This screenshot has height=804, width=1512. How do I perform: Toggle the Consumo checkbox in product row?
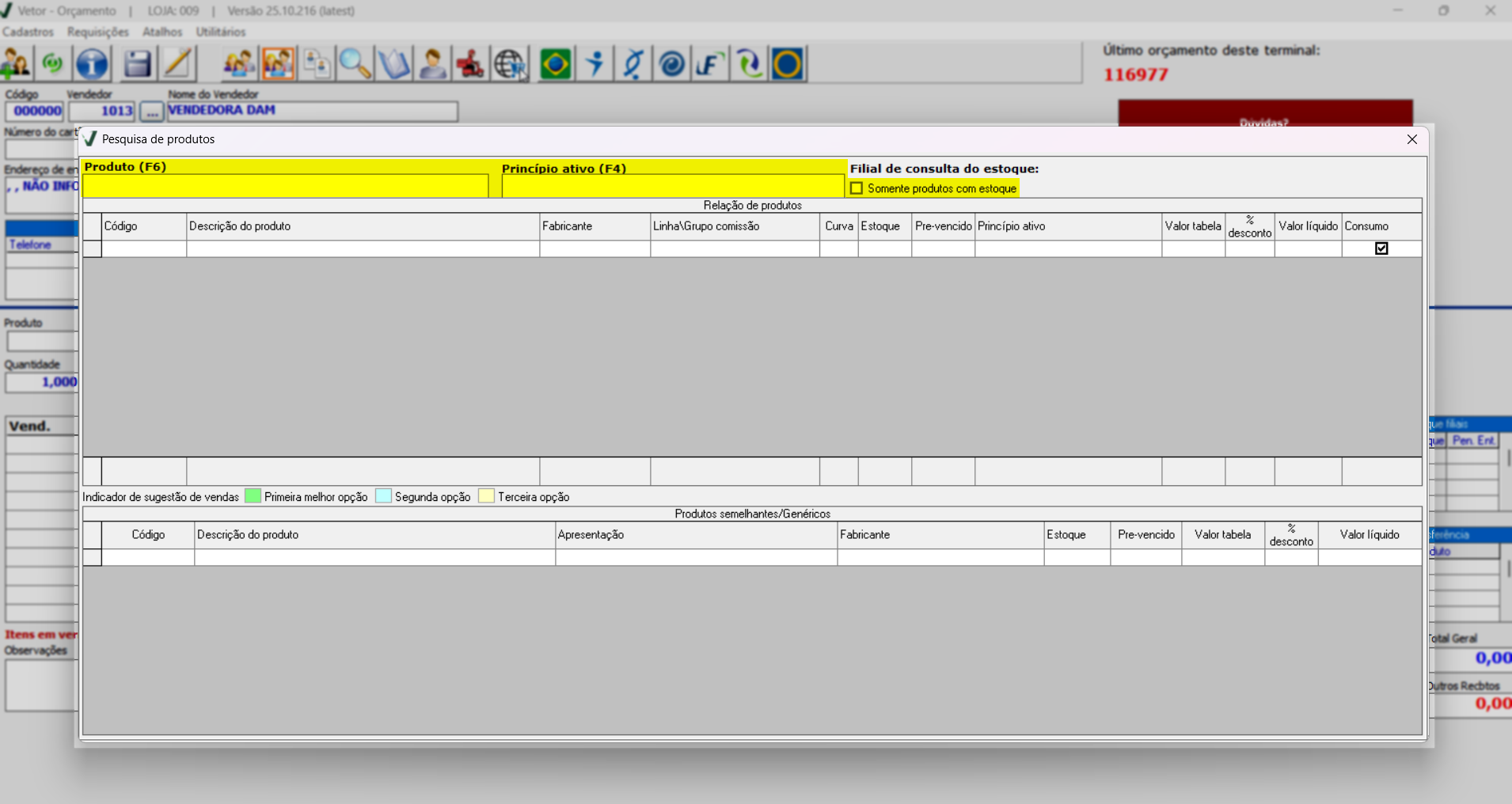[x=1381, y=248]
